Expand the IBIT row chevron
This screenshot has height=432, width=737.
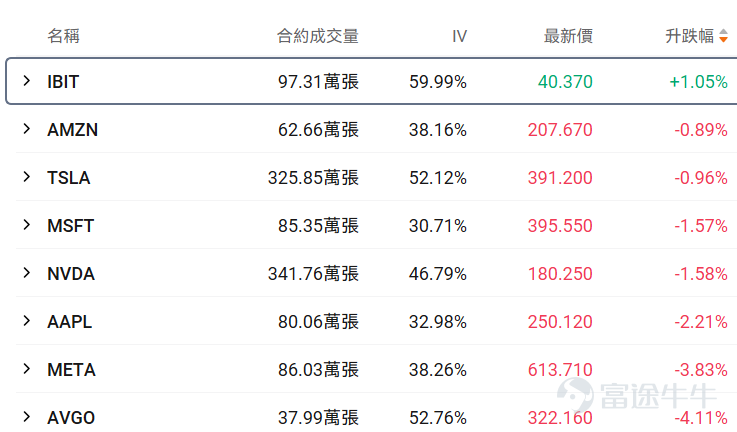pyautogui.click(x=27, y=81)
